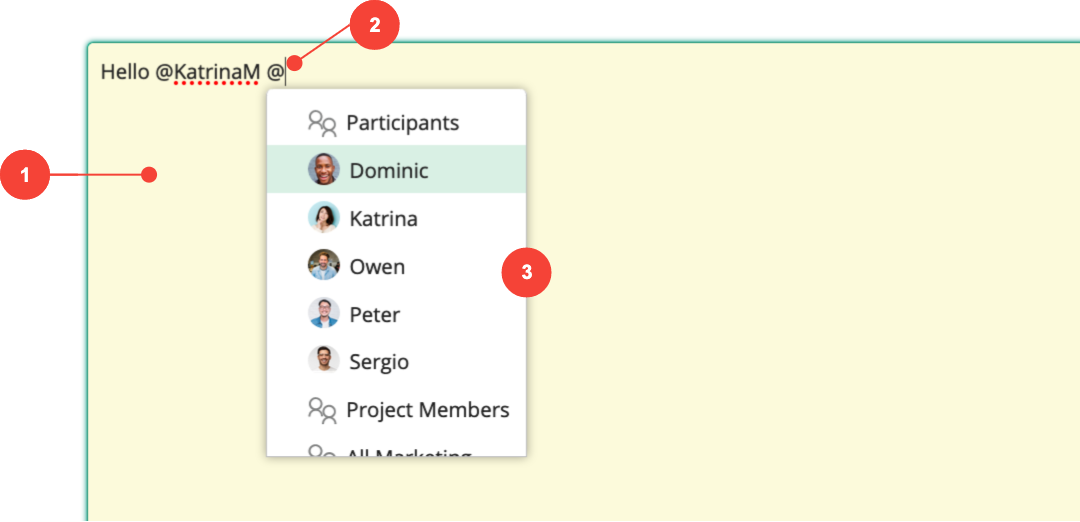Click the All Marketing group icon
The height and width of the screenshot is (522, 1080).
[x=322, y=450]
